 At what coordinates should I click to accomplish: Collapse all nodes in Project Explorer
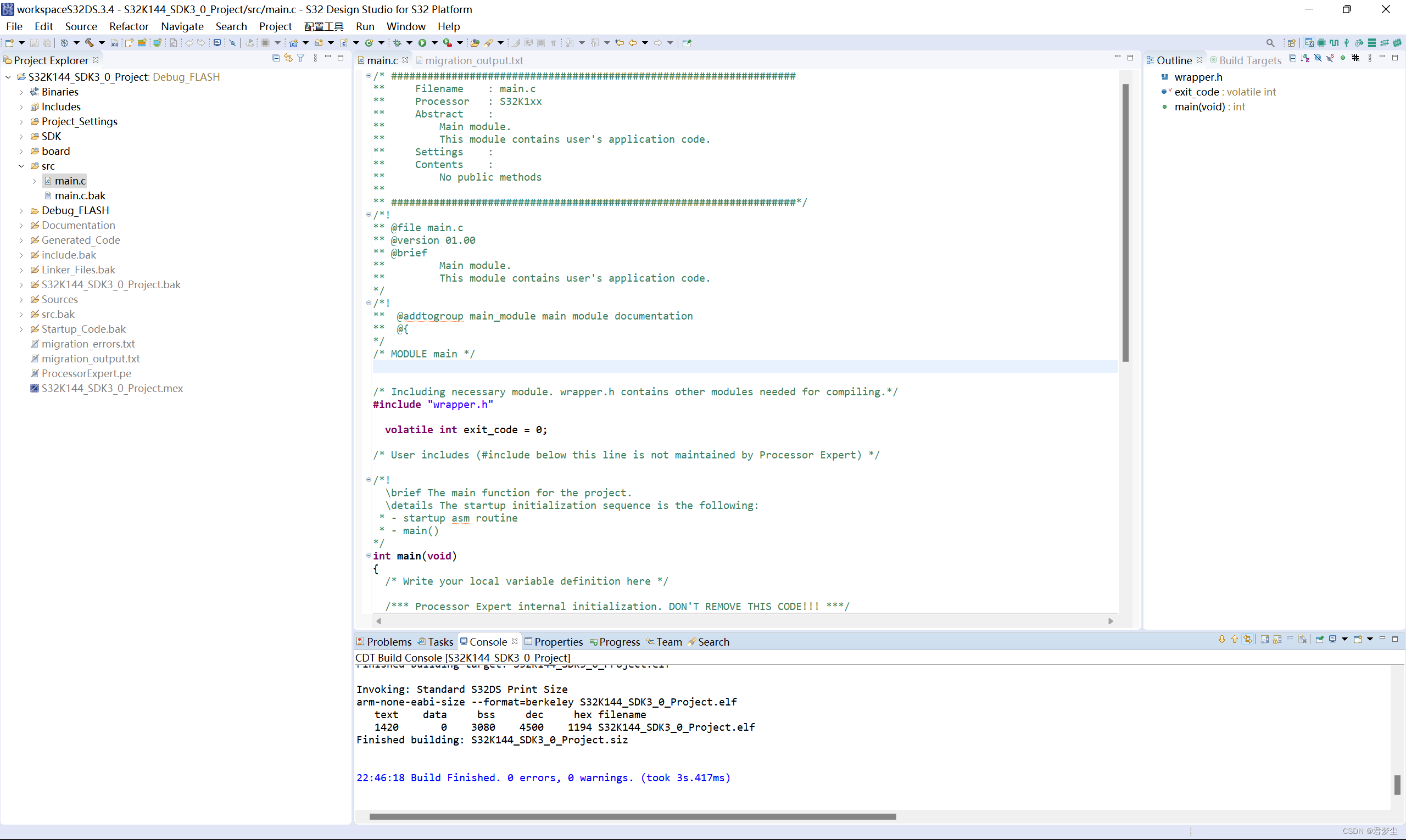pos(276,58)
